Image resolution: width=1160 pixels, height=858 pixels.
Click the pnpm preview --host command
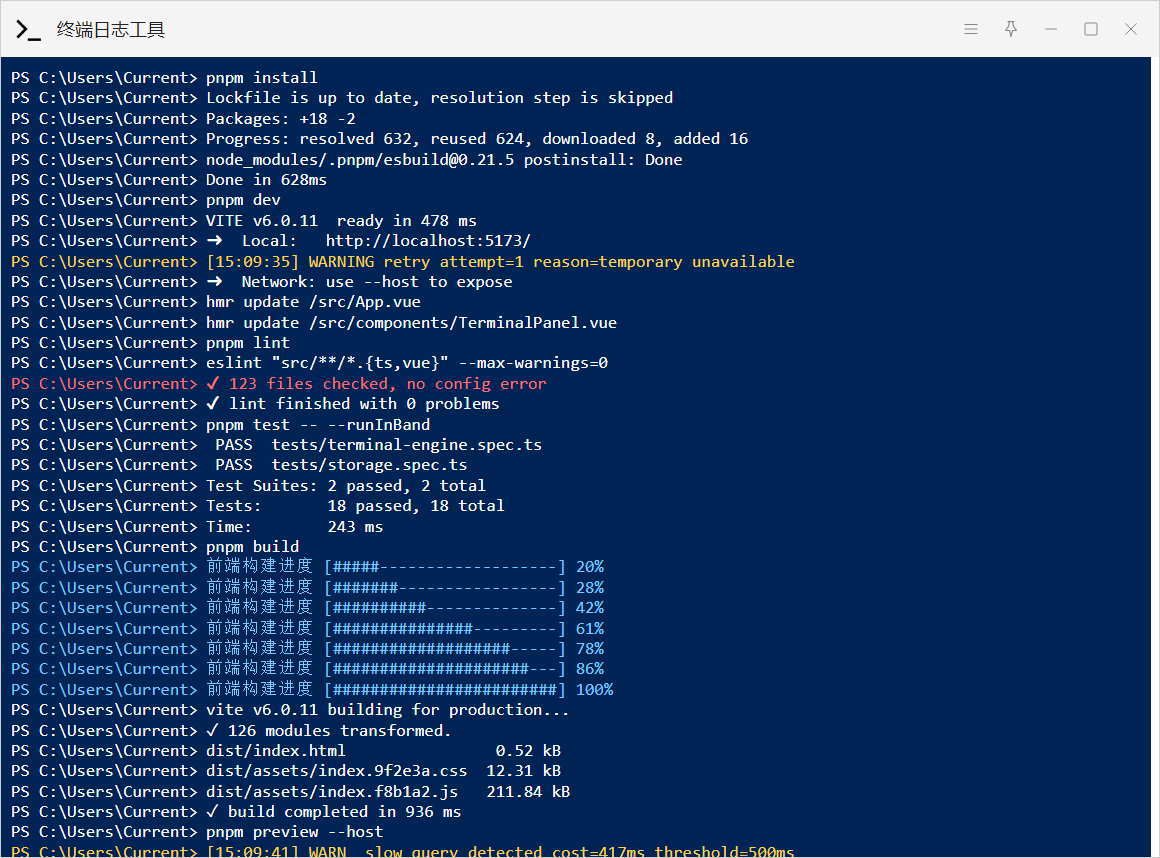[x=294, y=832]
